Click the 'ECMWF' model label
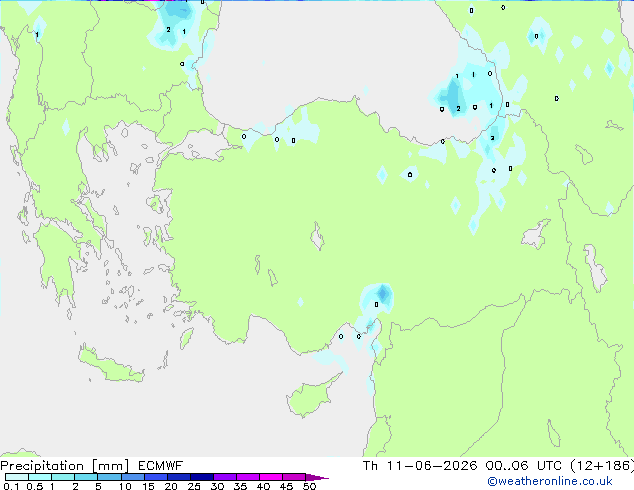This screenshot has height=490, width=634. pos(161,466)
